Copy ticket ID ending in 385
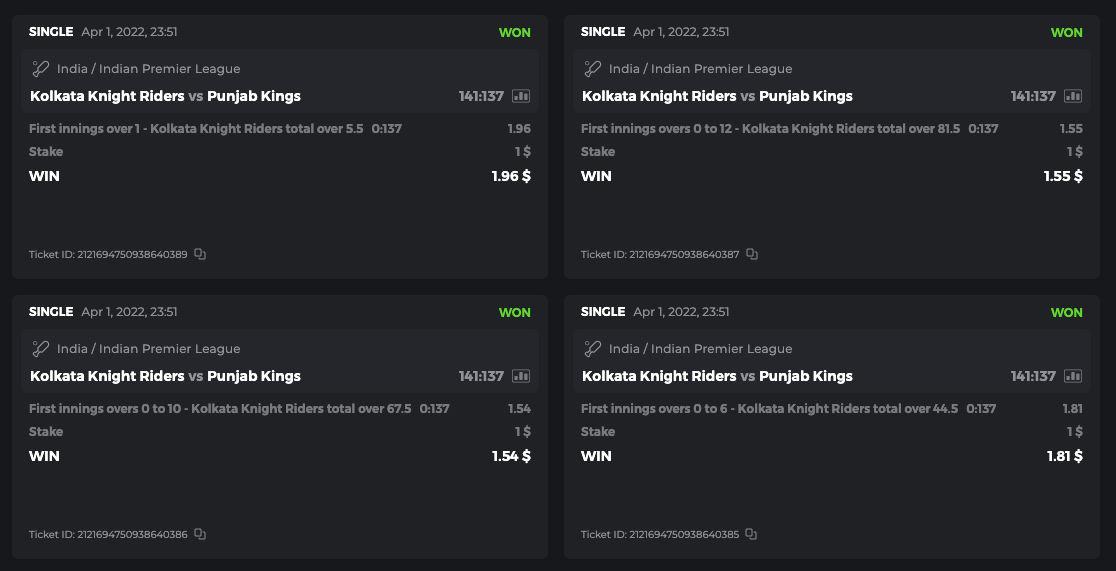1116x571 pixels. pos(752,534)
